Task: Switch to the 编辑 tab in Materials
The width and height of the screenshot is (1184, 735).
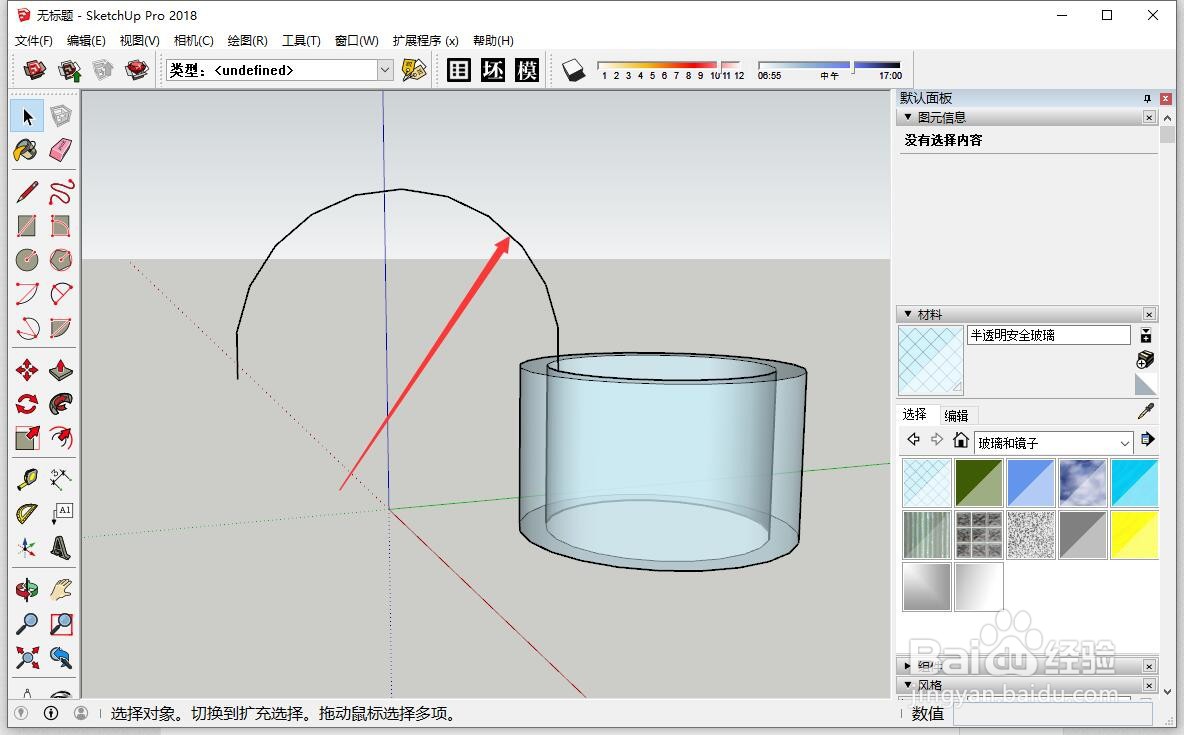Action: pyautogui.click(x=956, y=414)
